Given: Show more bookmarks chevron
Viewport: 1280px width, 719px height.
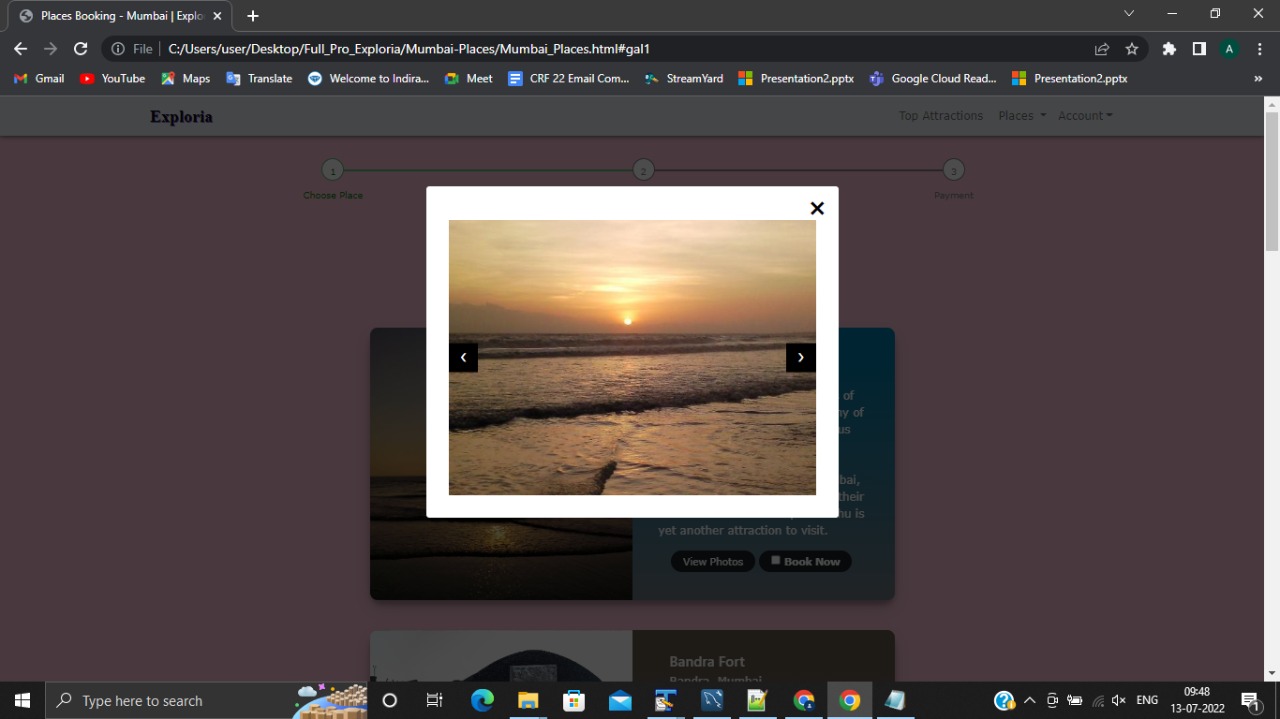Looking at the screenshot, I should (x=1258, y=78).
